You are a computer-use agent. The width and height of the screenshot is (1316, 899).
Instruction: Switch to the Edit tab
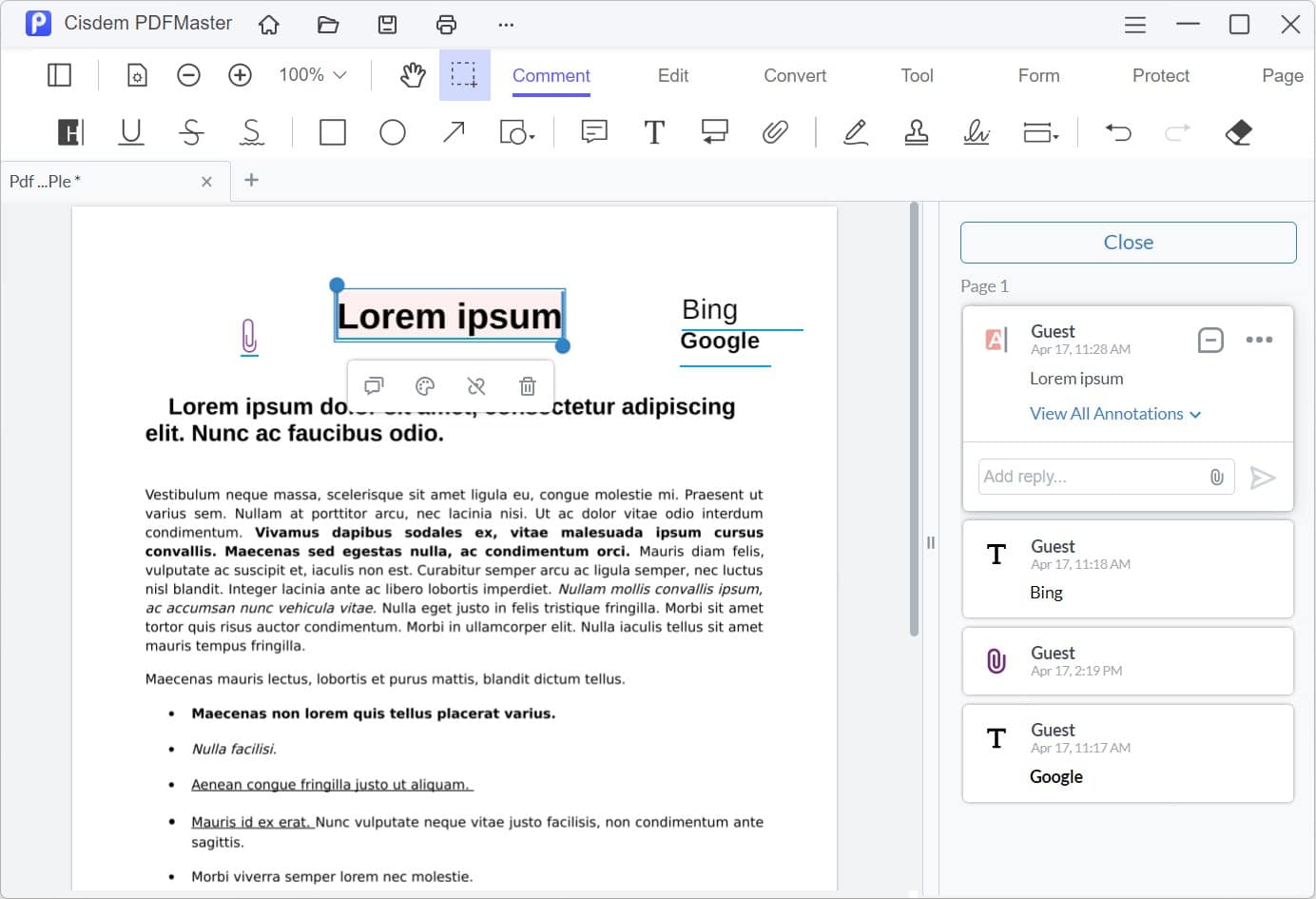(x=673, y=75)
